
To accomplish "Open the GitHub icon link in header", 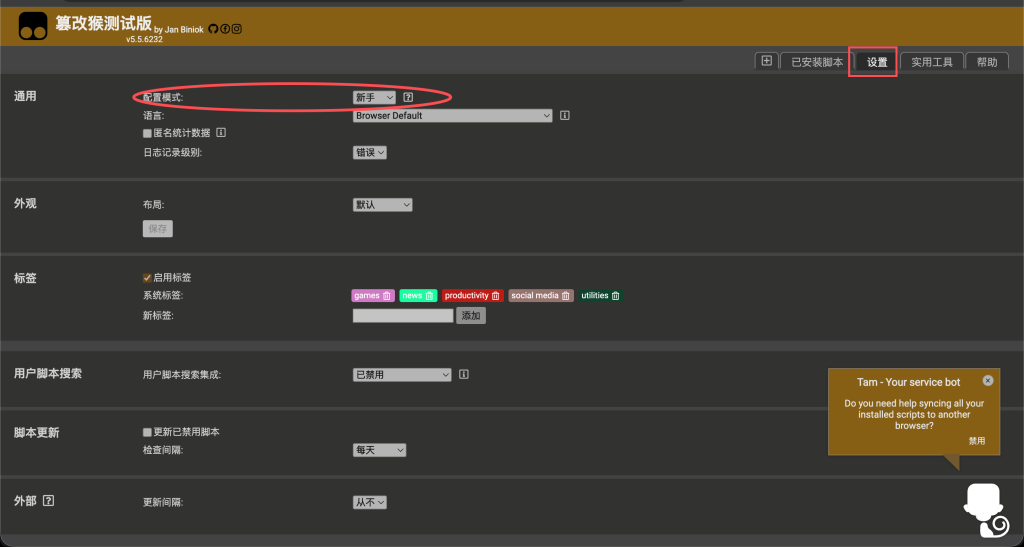I will tap(213, 29).
